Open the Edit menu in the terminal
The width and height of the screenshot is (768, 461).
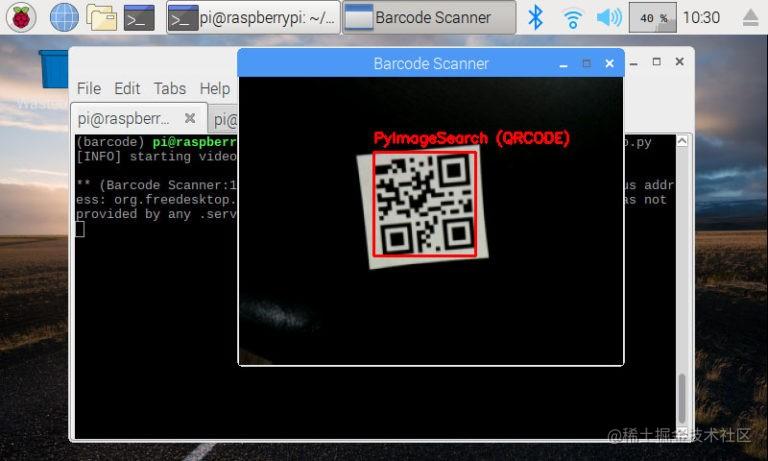[127, 89]
